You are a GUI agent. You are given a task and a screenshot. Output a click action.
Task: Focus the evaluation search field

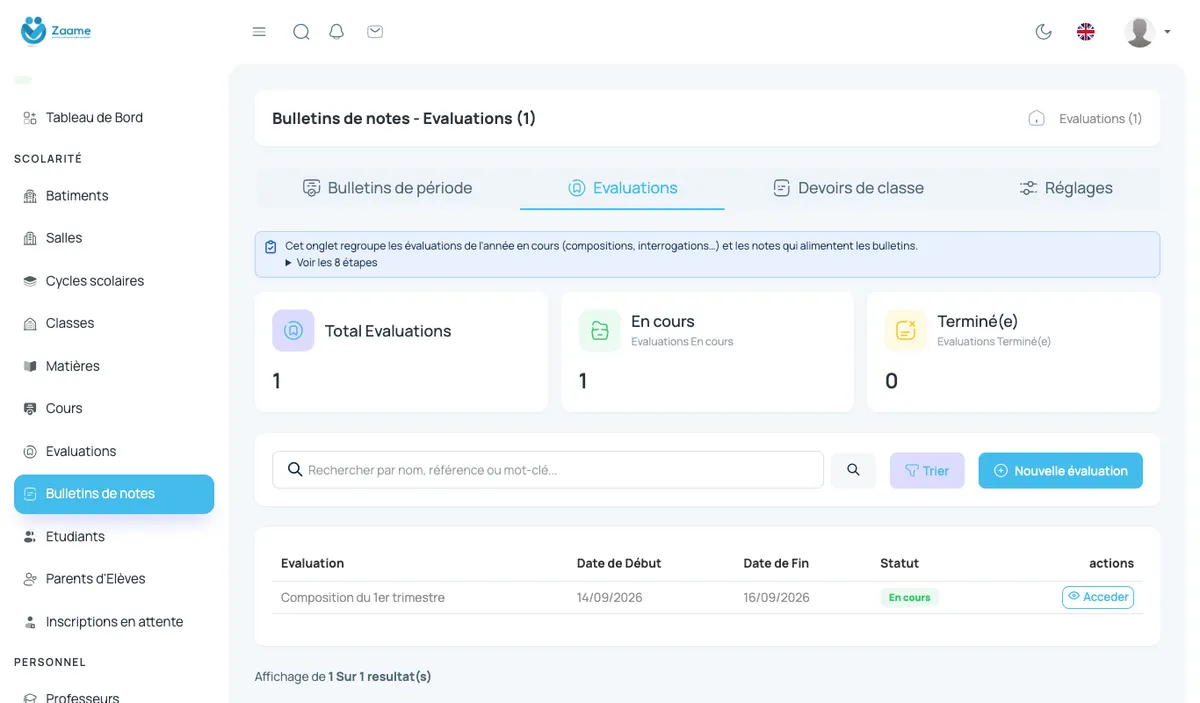548,470
